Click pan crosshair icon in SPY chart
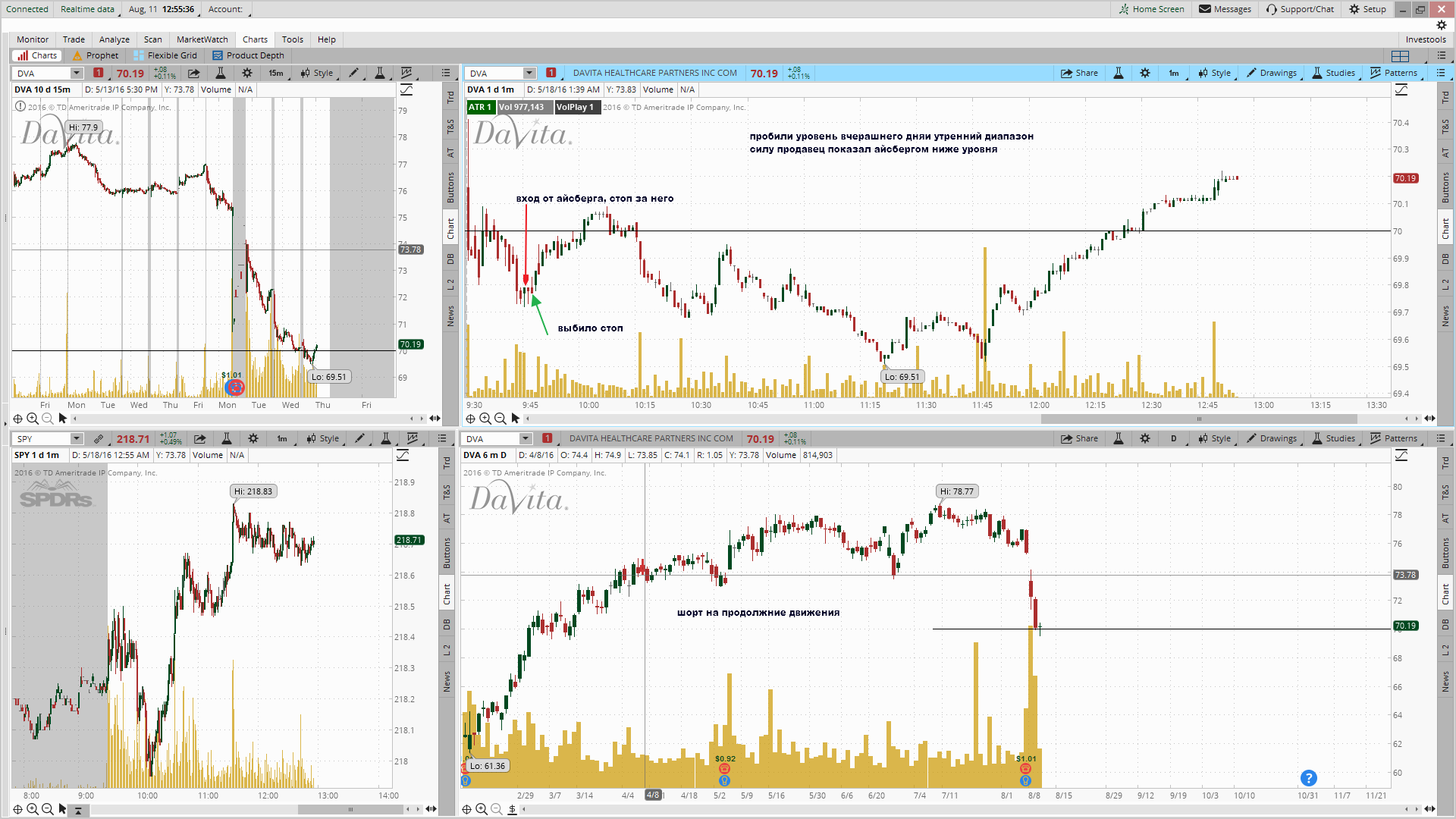 17,810
